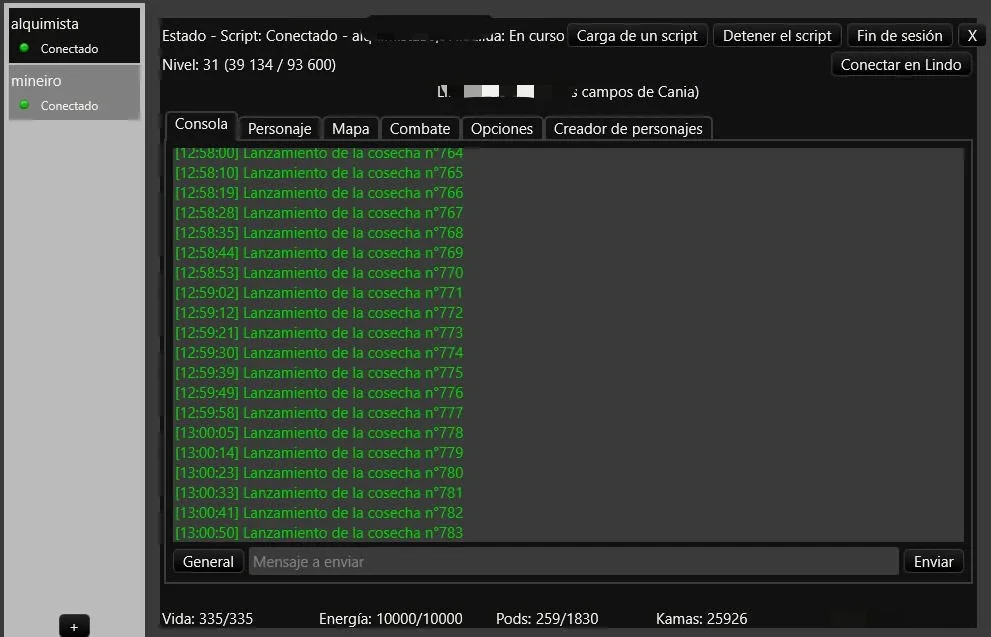Switch to the Personaje tab
The height and width of the screenshot is (637, 991).
pos(279,129)
